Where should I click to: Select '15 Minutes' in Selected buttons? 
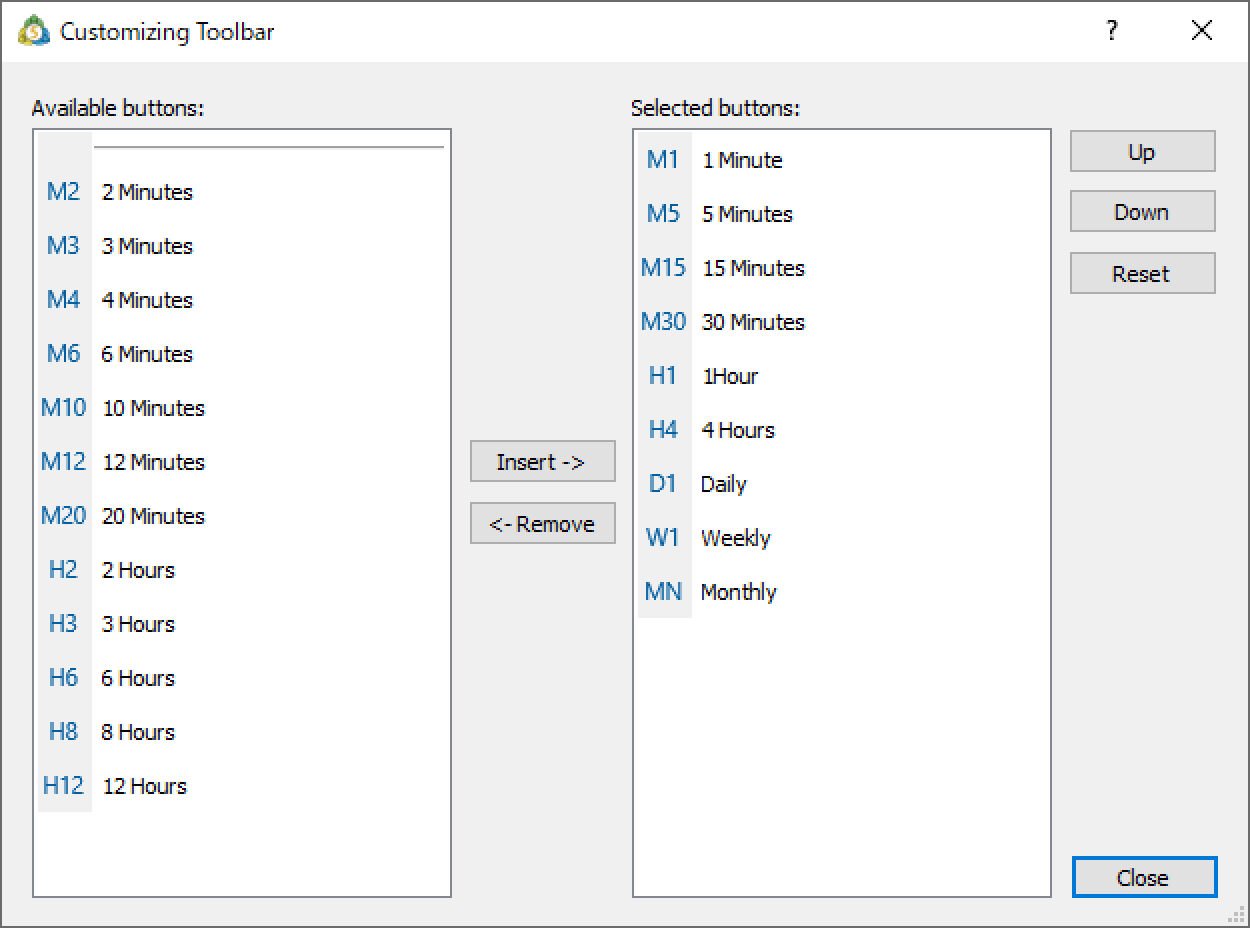click(753, 268)
